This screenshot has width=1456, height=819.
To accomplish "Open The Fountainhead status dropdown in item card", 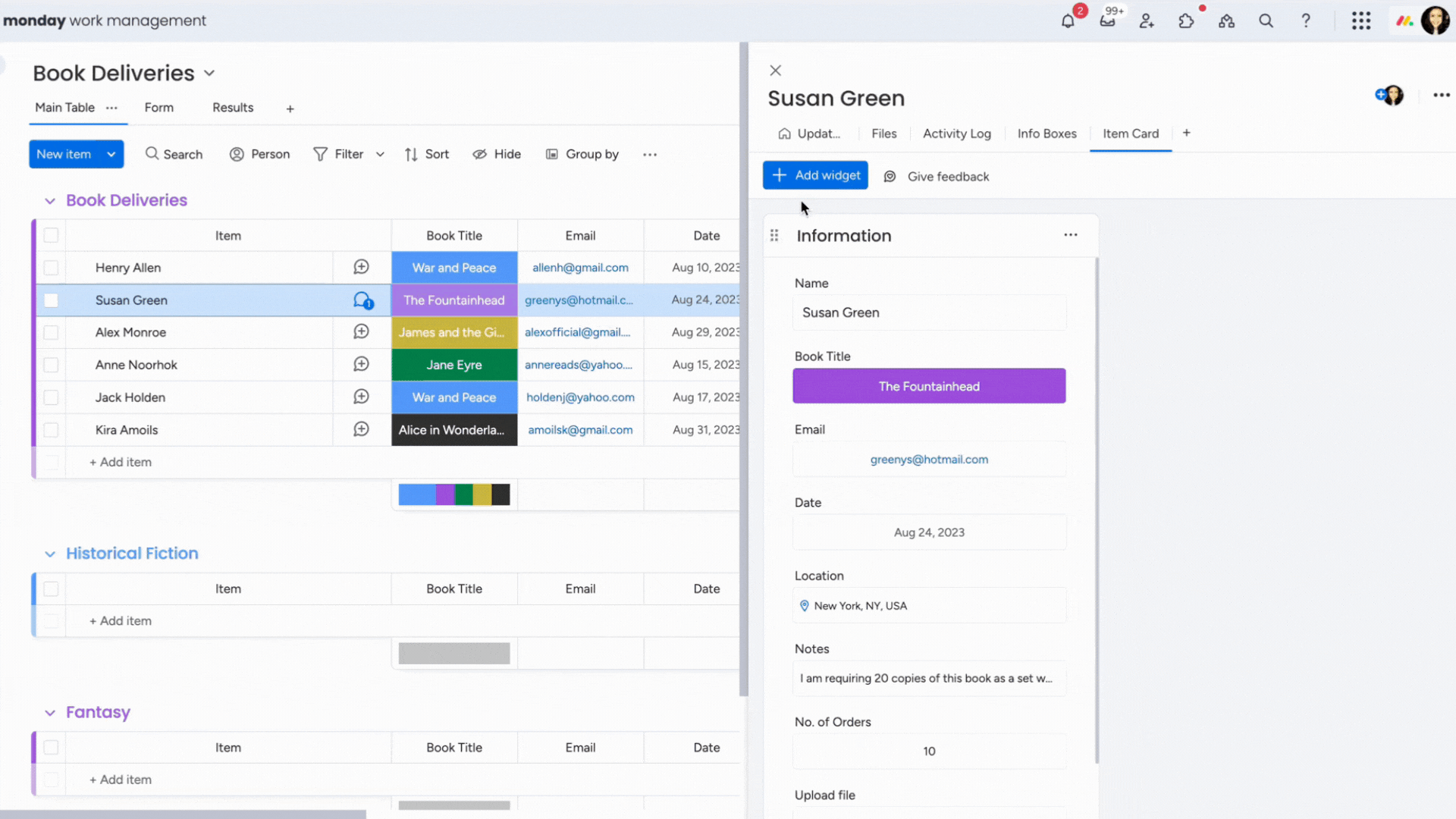I will tap(929, 386).
